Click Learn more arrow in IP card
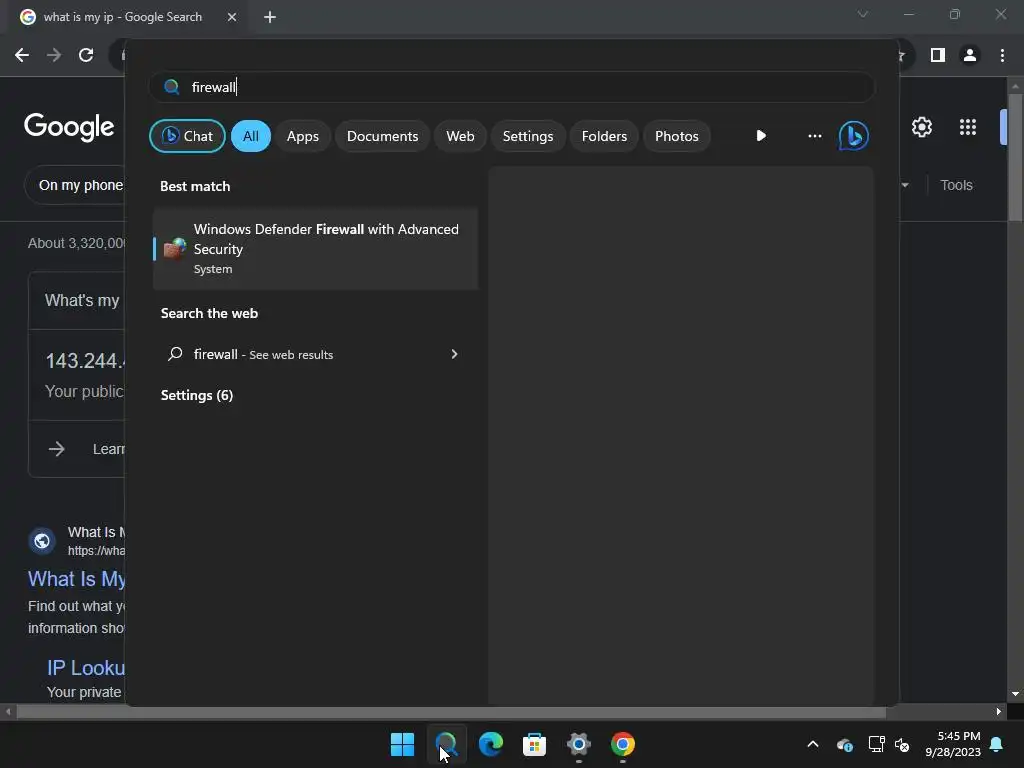The image size is (1024, 768). coord(57,449)
